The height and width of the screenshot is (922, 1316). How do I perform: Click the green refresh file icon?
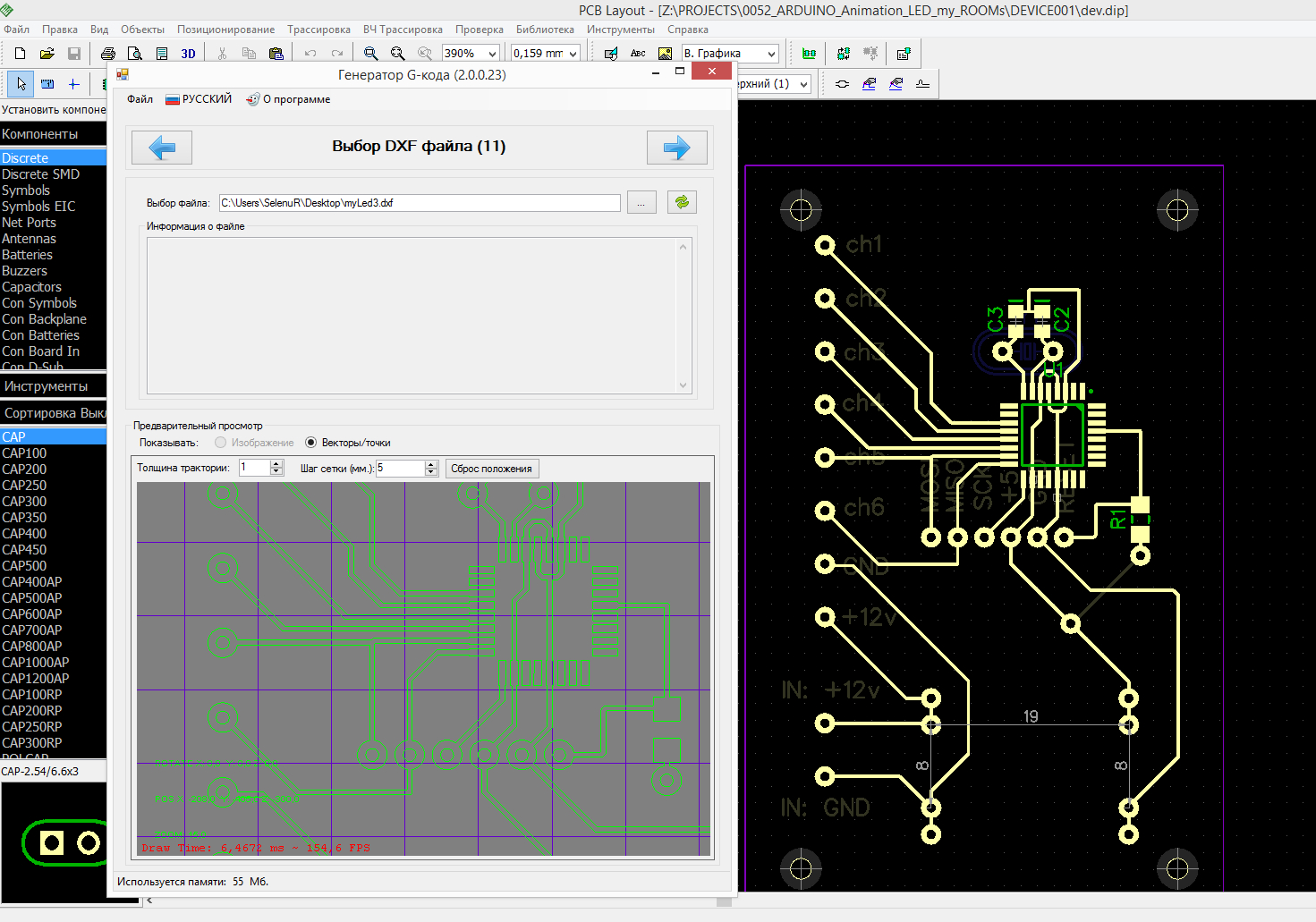(x=682, y=202)
